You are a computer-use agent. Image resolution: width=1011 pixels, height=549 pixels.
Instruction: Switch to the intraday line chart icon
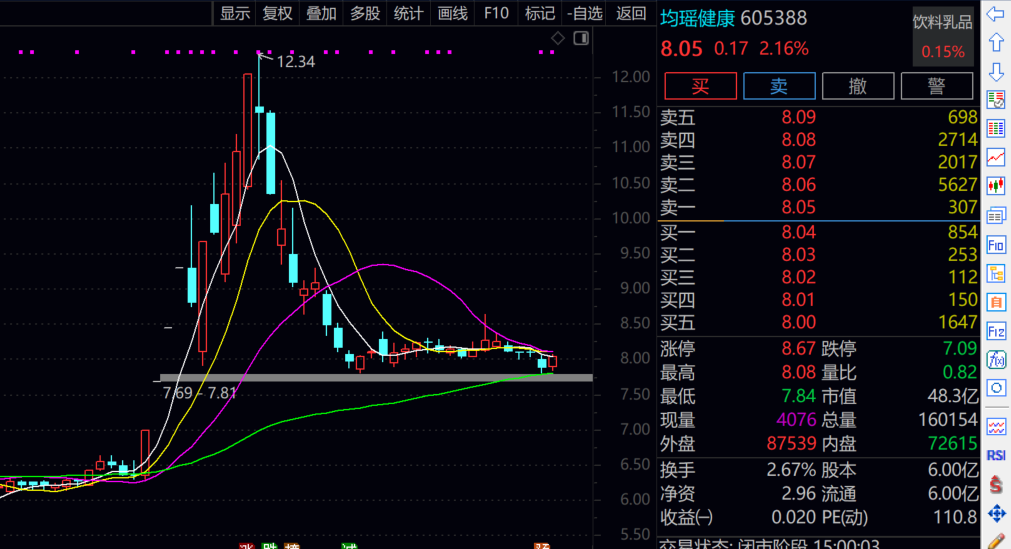tap(996, 157)
